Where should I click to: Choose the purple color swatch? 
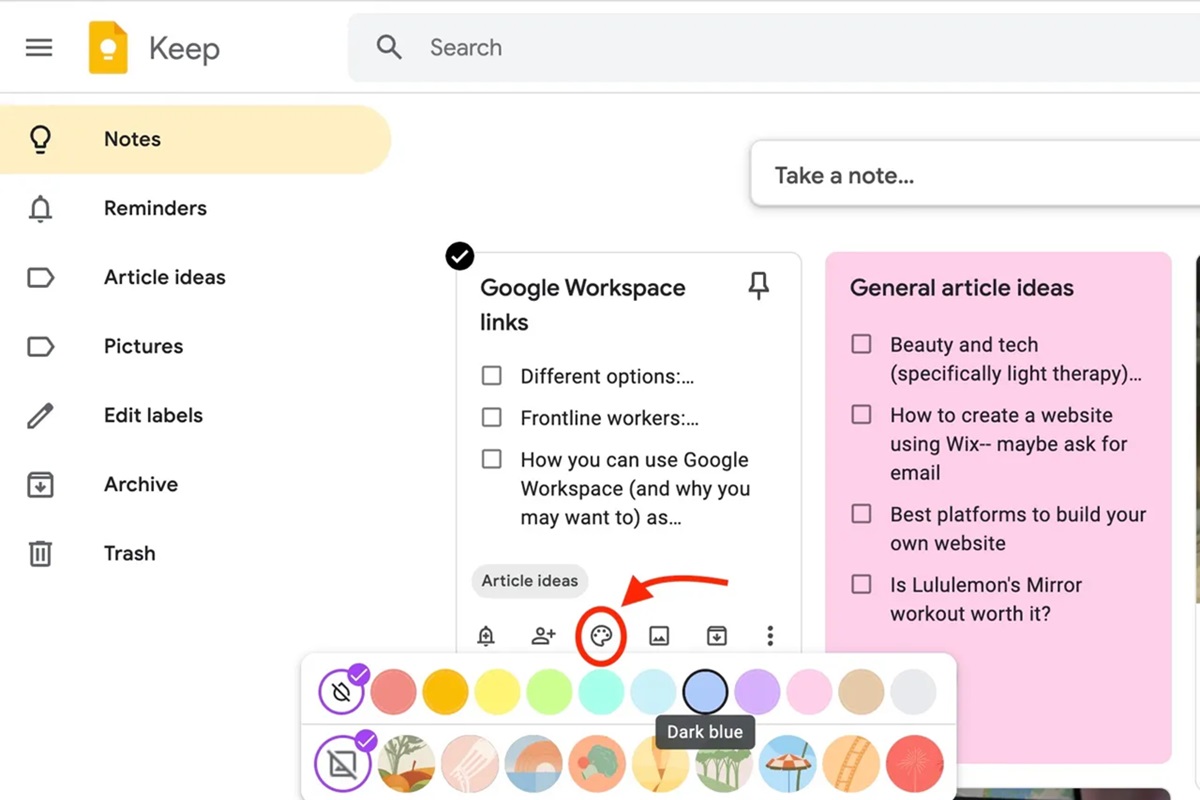coord(757,692)
